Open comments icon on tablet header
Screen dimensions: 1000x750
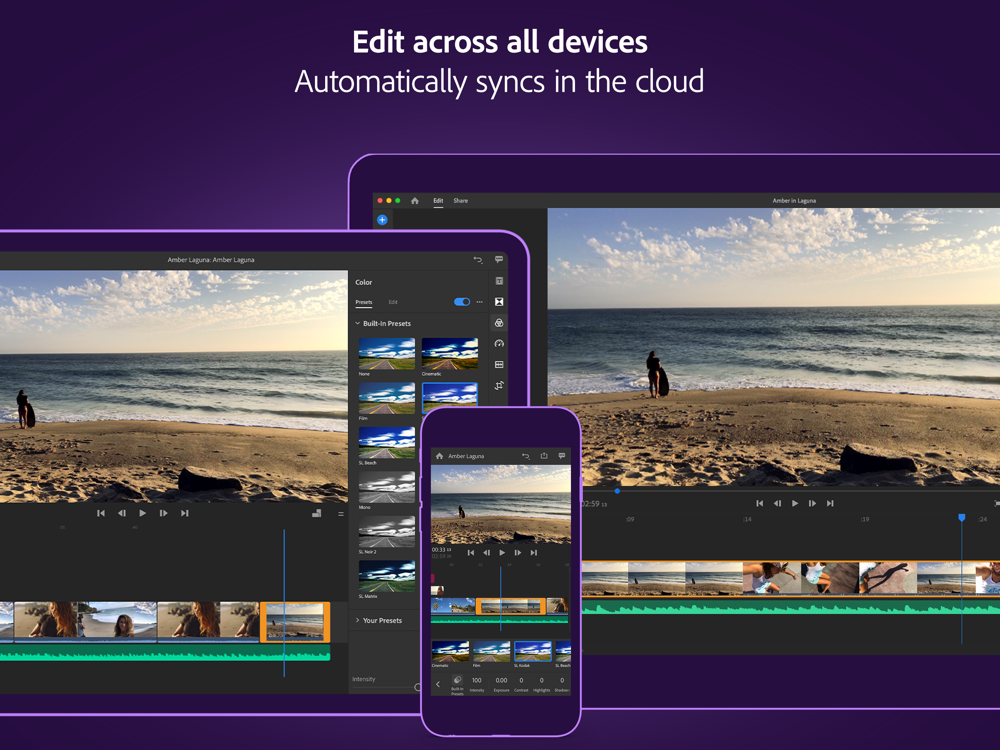tap(499, 260)
